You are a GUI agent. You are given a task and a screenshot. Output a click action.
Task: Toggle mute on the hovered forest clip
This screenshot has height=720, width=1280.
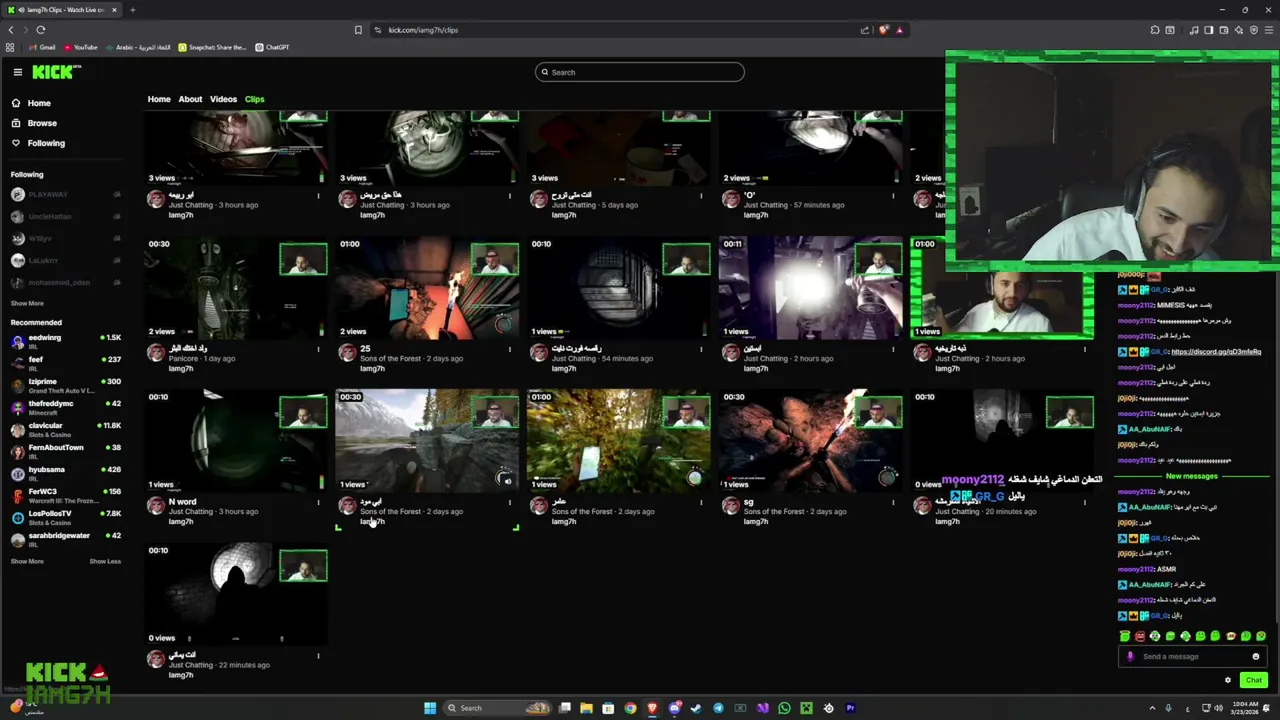pyautogui.click(x=507, y=481)
